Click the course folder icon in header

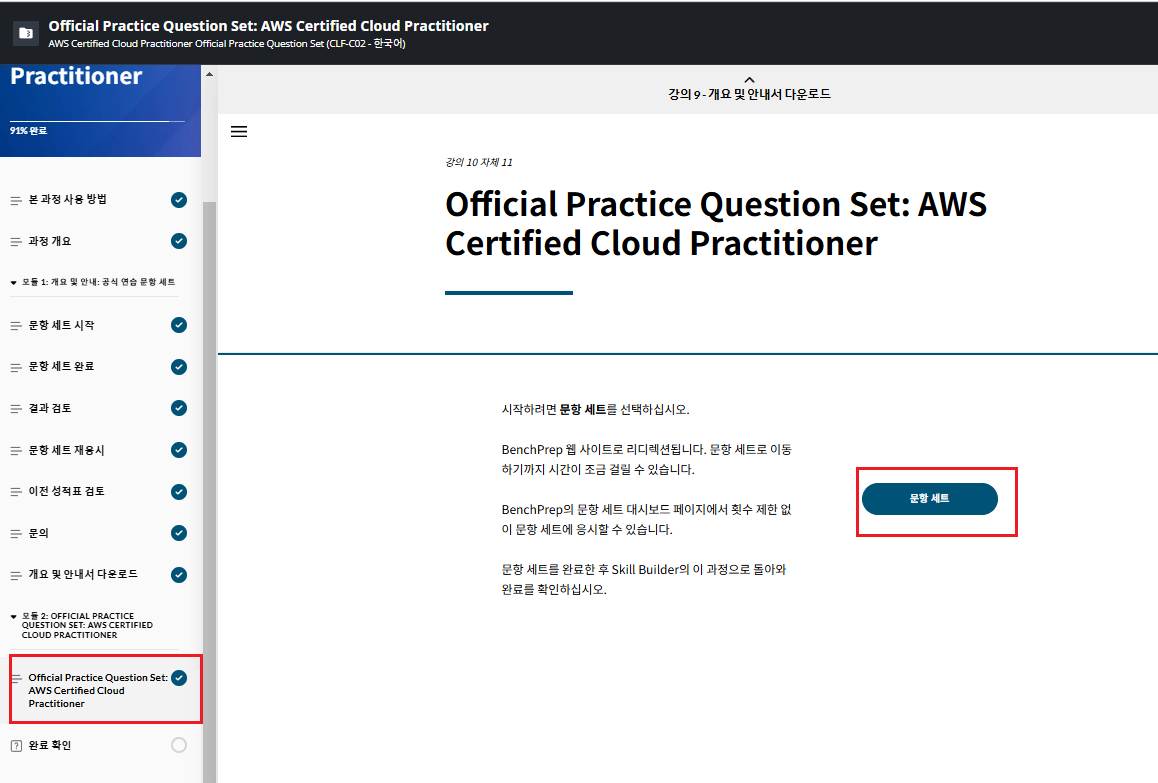point(26,33)
